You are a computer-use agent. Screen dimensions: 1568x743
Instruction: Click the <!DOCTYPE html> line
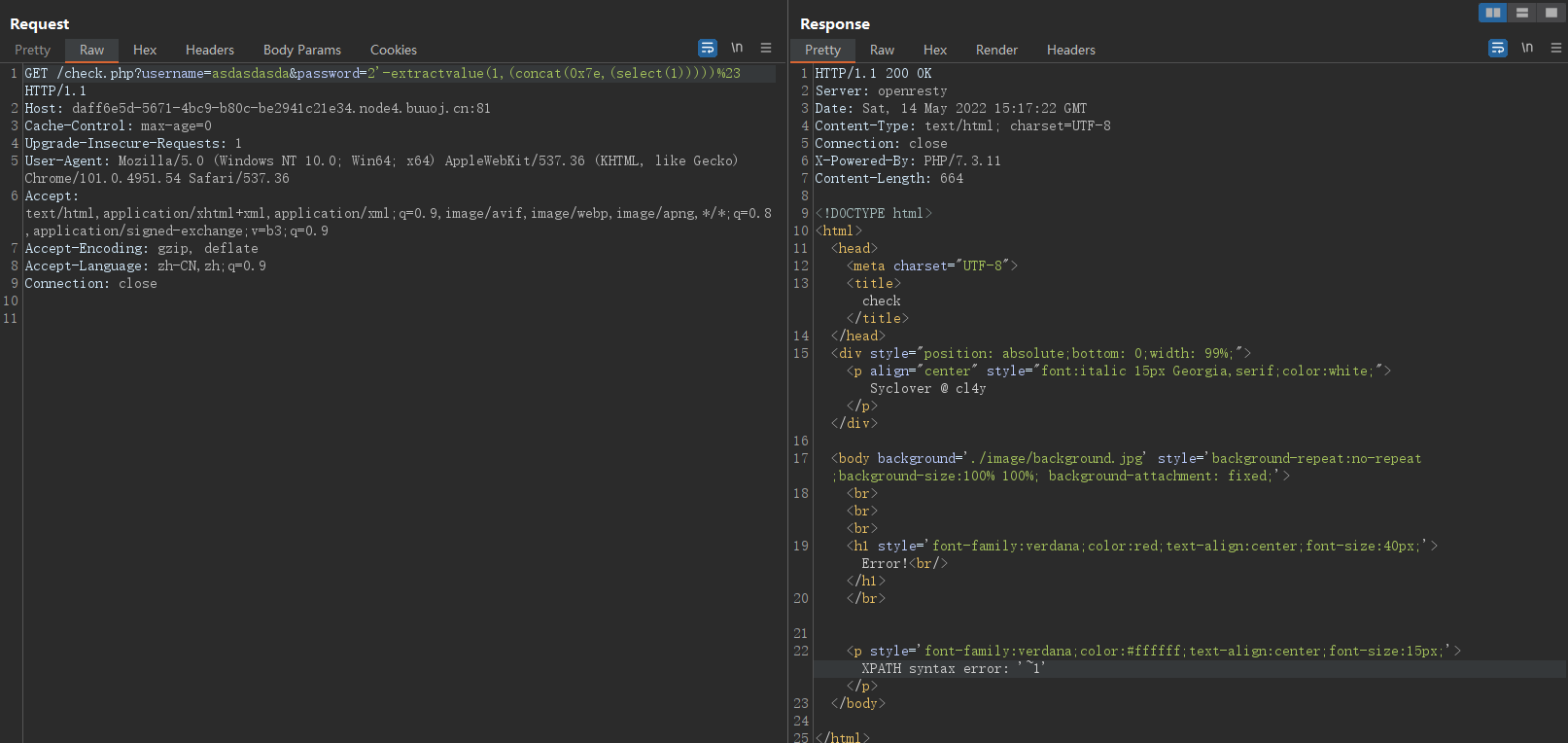[873, 213]
